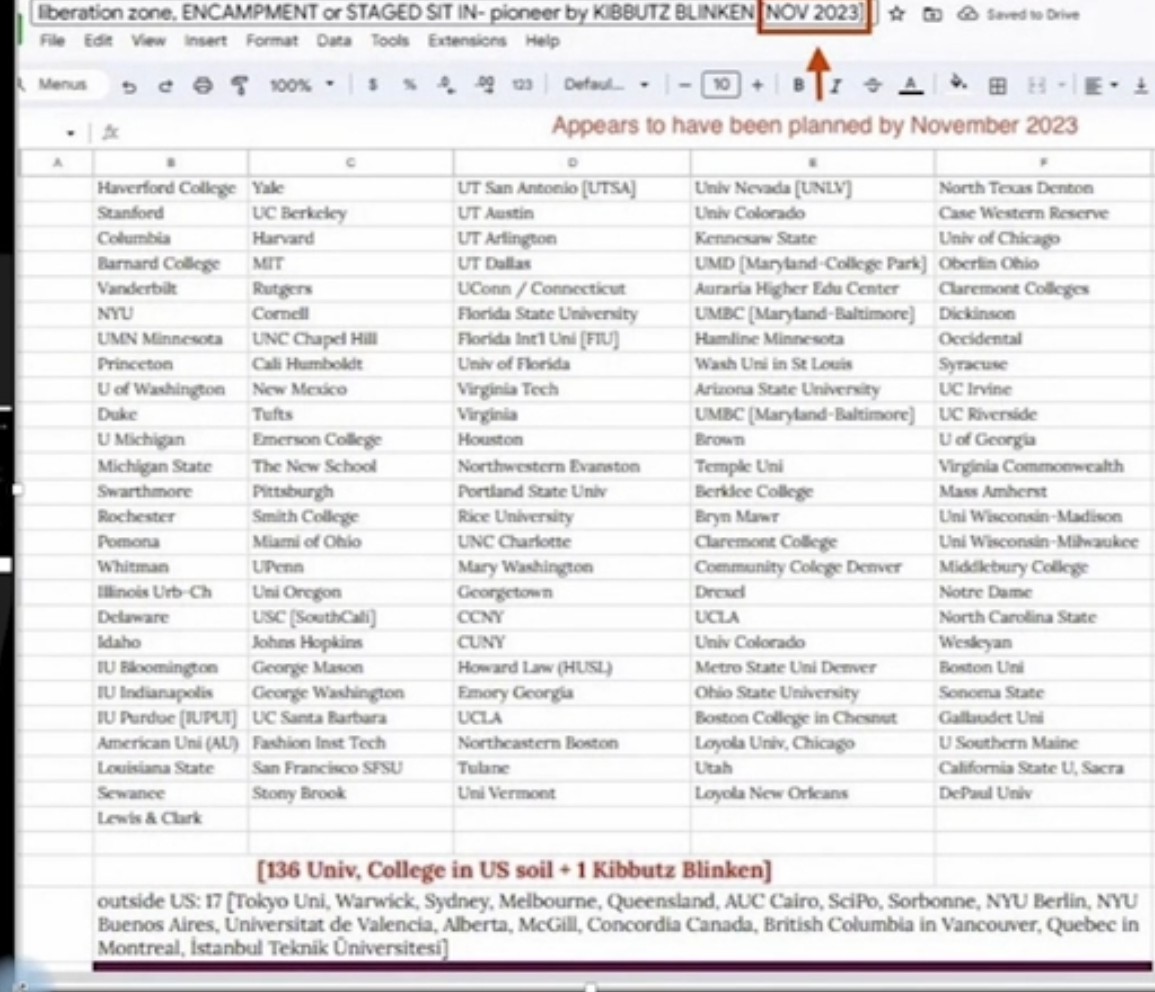
Task: Select the cell containing Stony Brook
Action: tap(351, 792)
